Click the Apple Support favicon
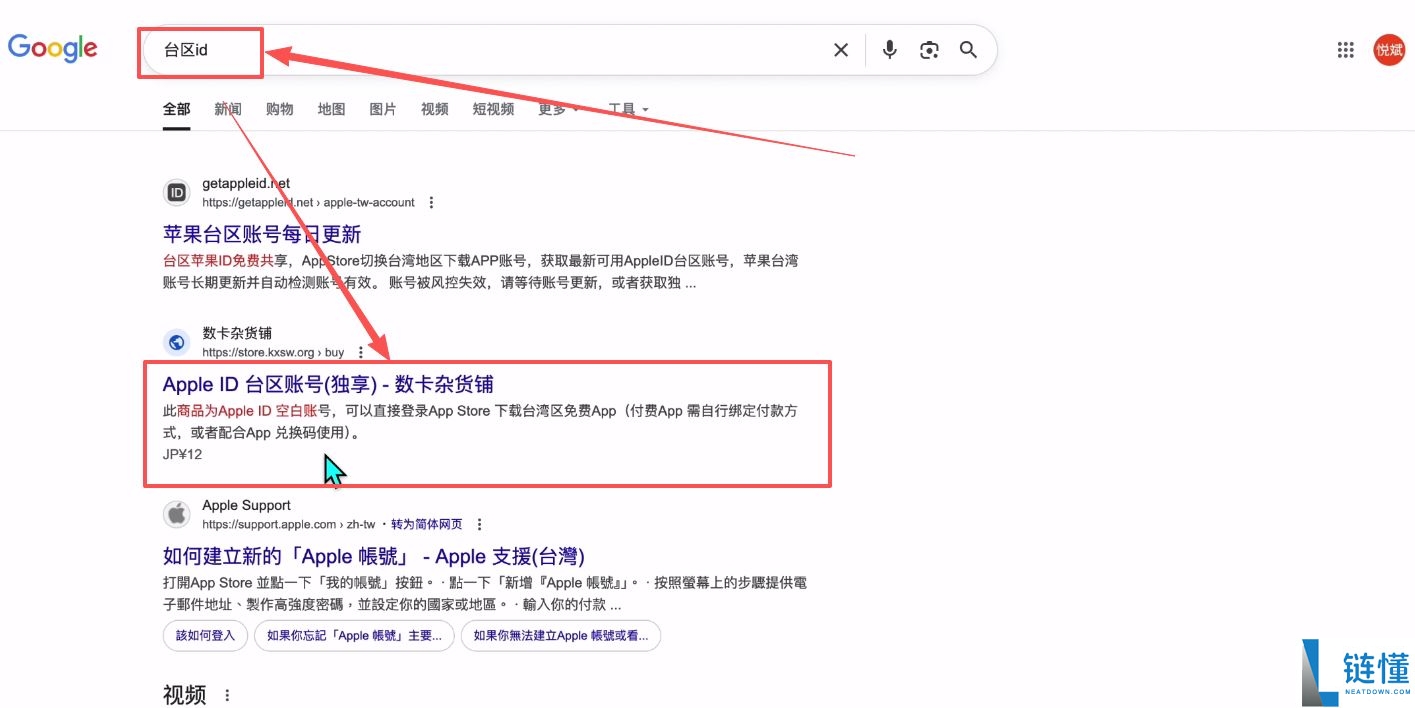 click(177, 514)
